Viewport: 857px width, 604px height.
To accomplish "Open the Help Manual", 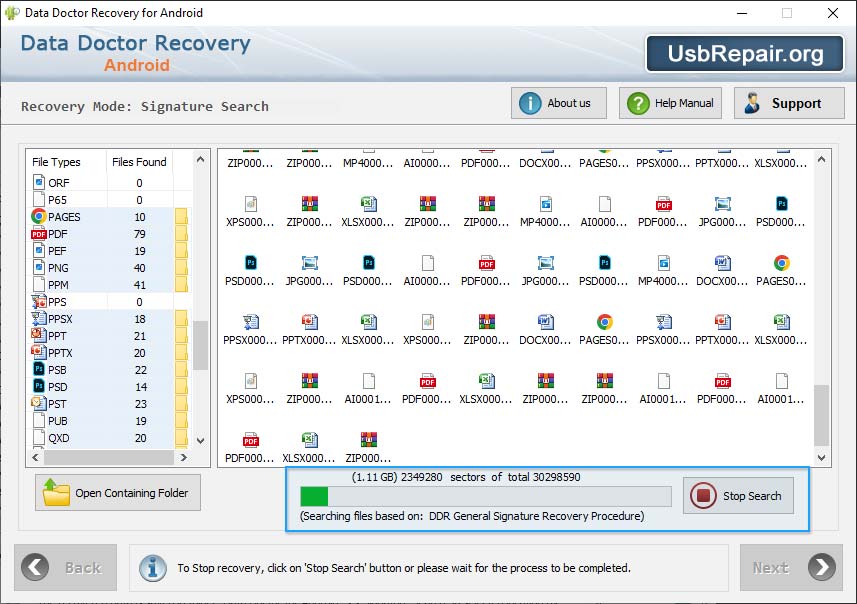I will (670, 103).
